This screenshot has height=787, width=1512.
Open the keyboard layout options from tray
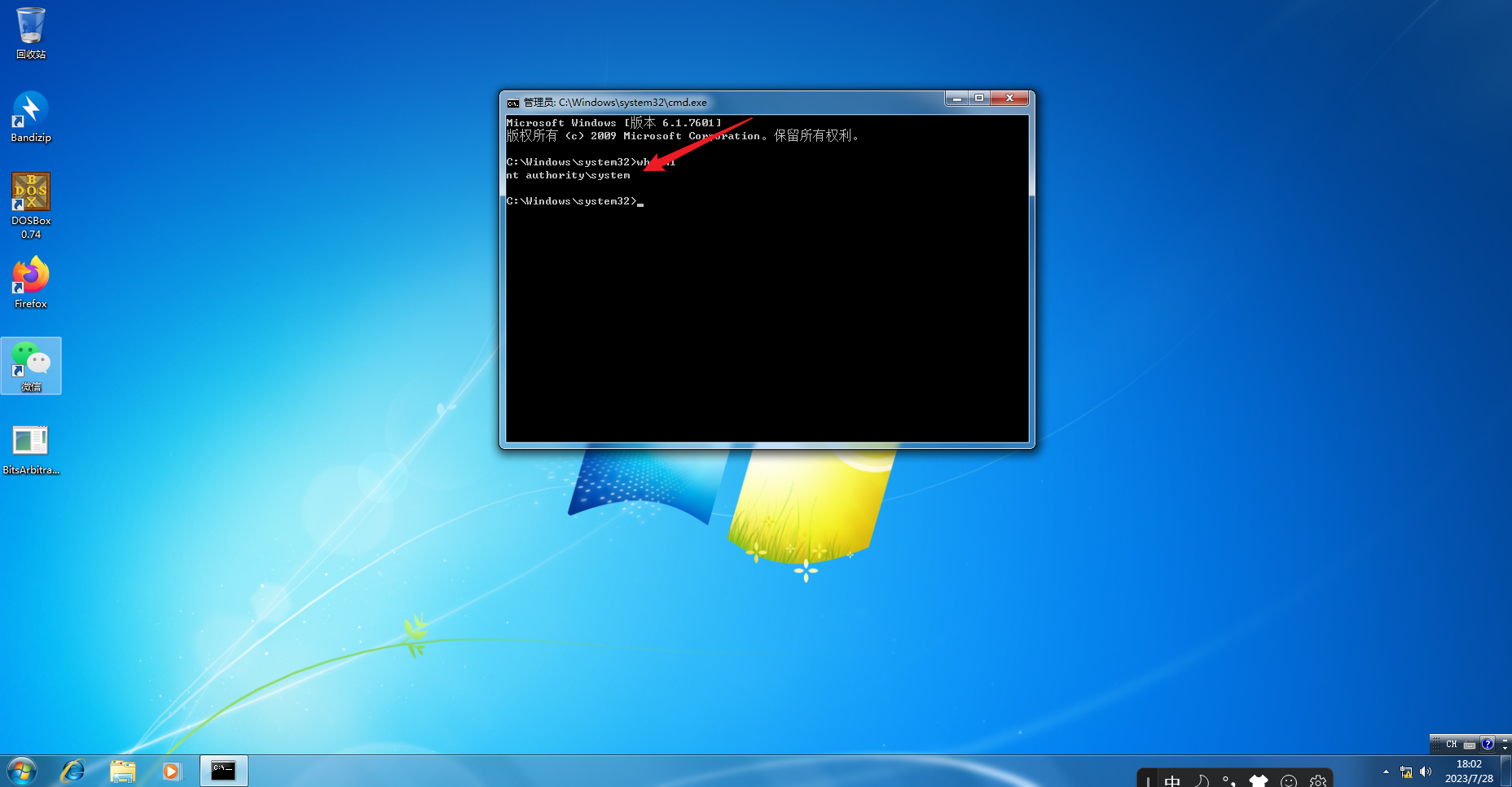[1470, 745]
